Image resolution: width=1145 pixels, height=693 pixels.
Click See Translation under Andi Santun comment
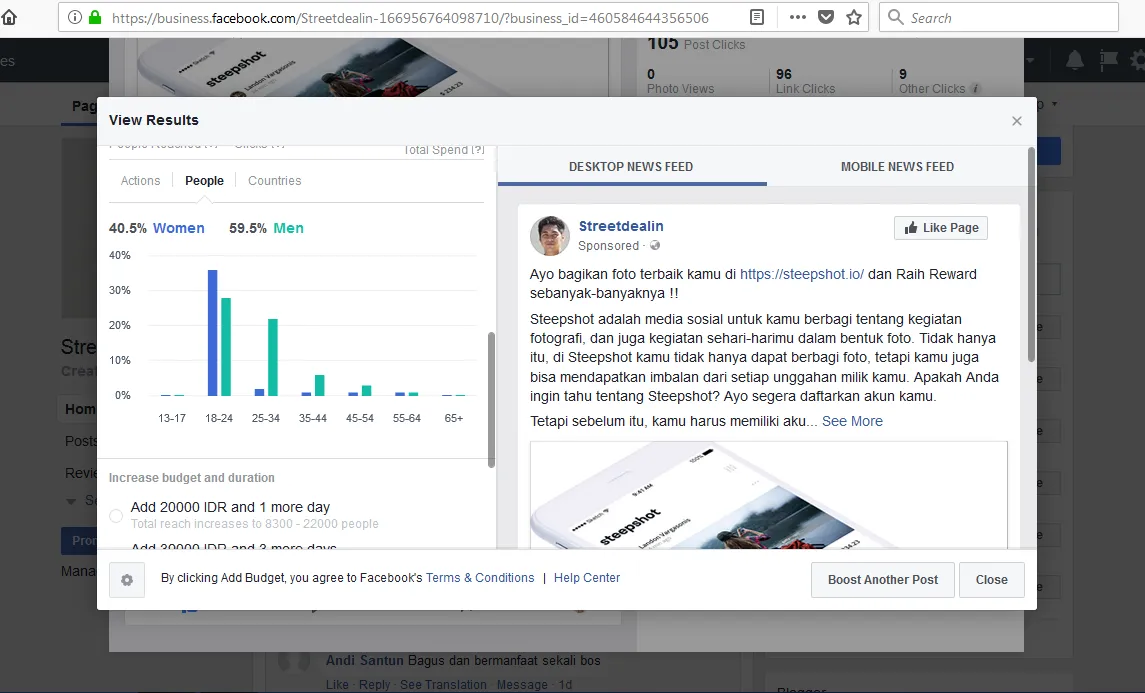(x=443, y=684)
